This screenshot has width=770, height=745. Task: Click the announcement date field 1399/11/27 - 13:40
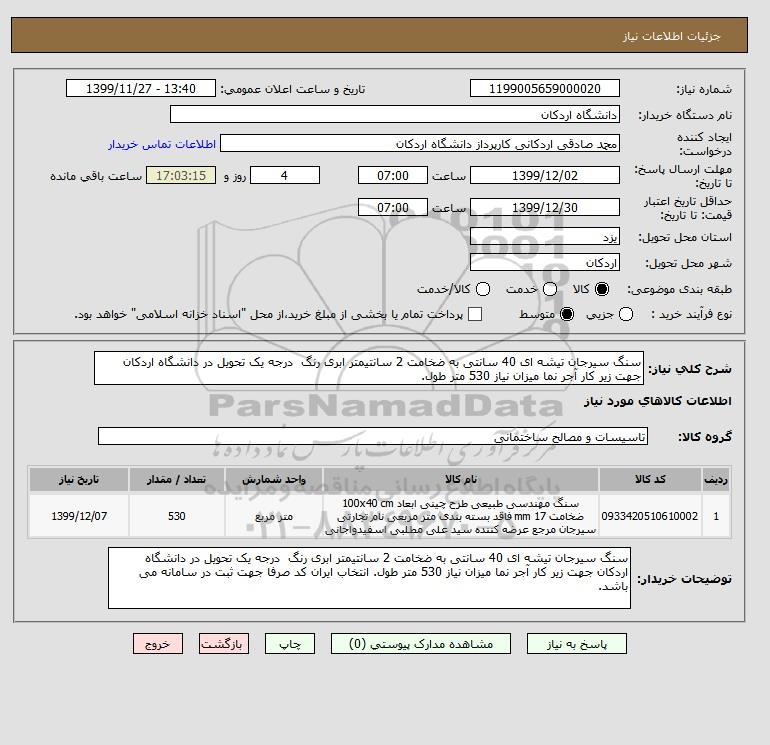[141, 88]
